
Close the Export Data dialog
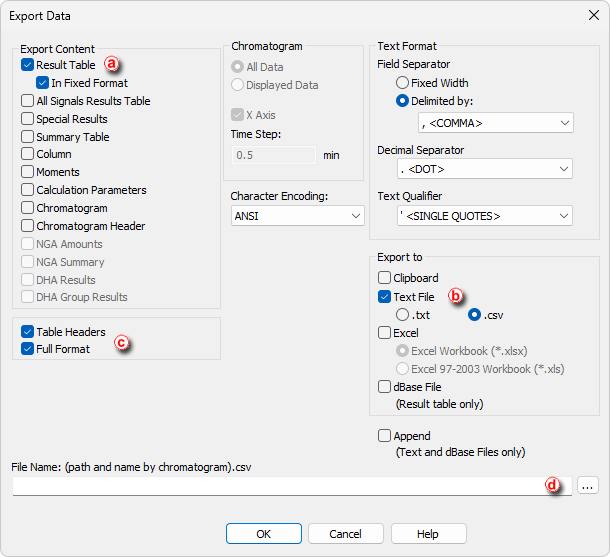tap(594, 16)
